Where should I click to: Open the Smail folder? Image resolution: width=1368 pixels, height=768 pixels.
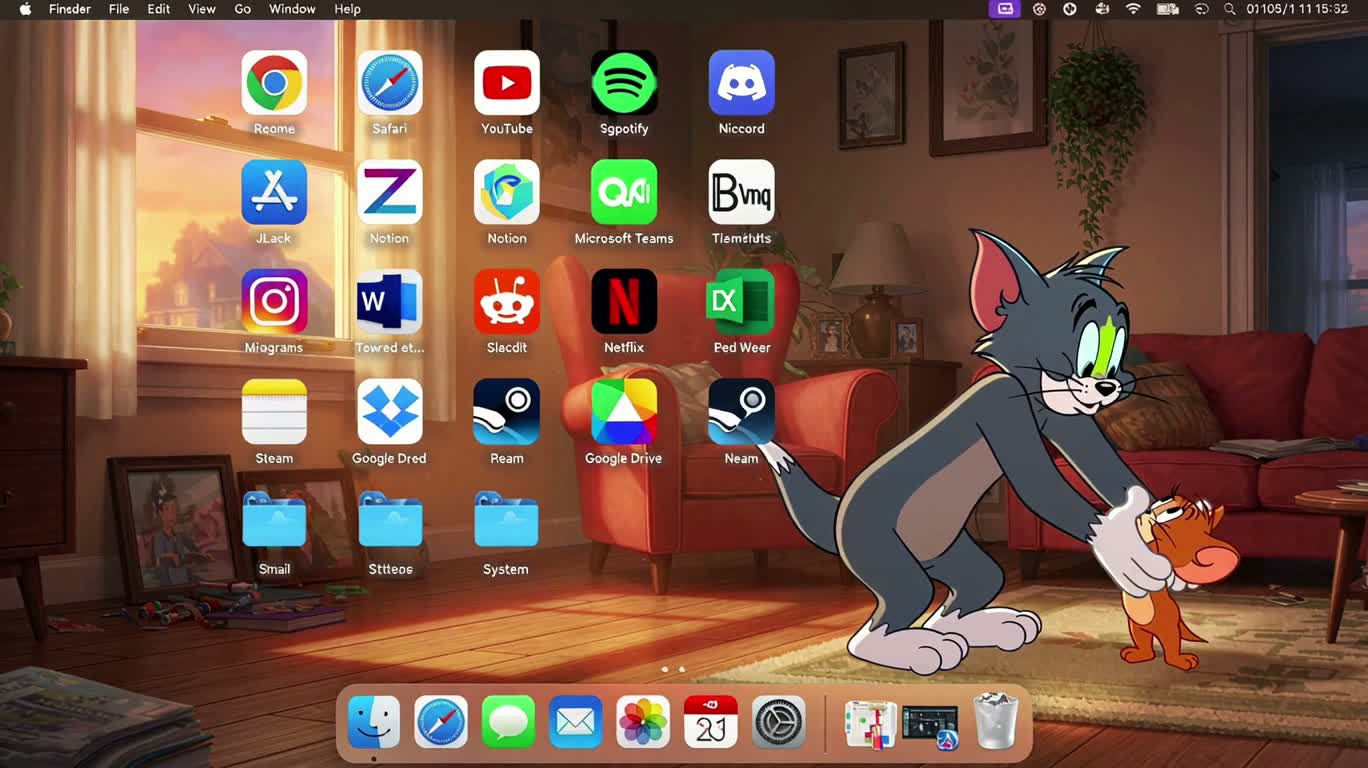click(274, 520)
